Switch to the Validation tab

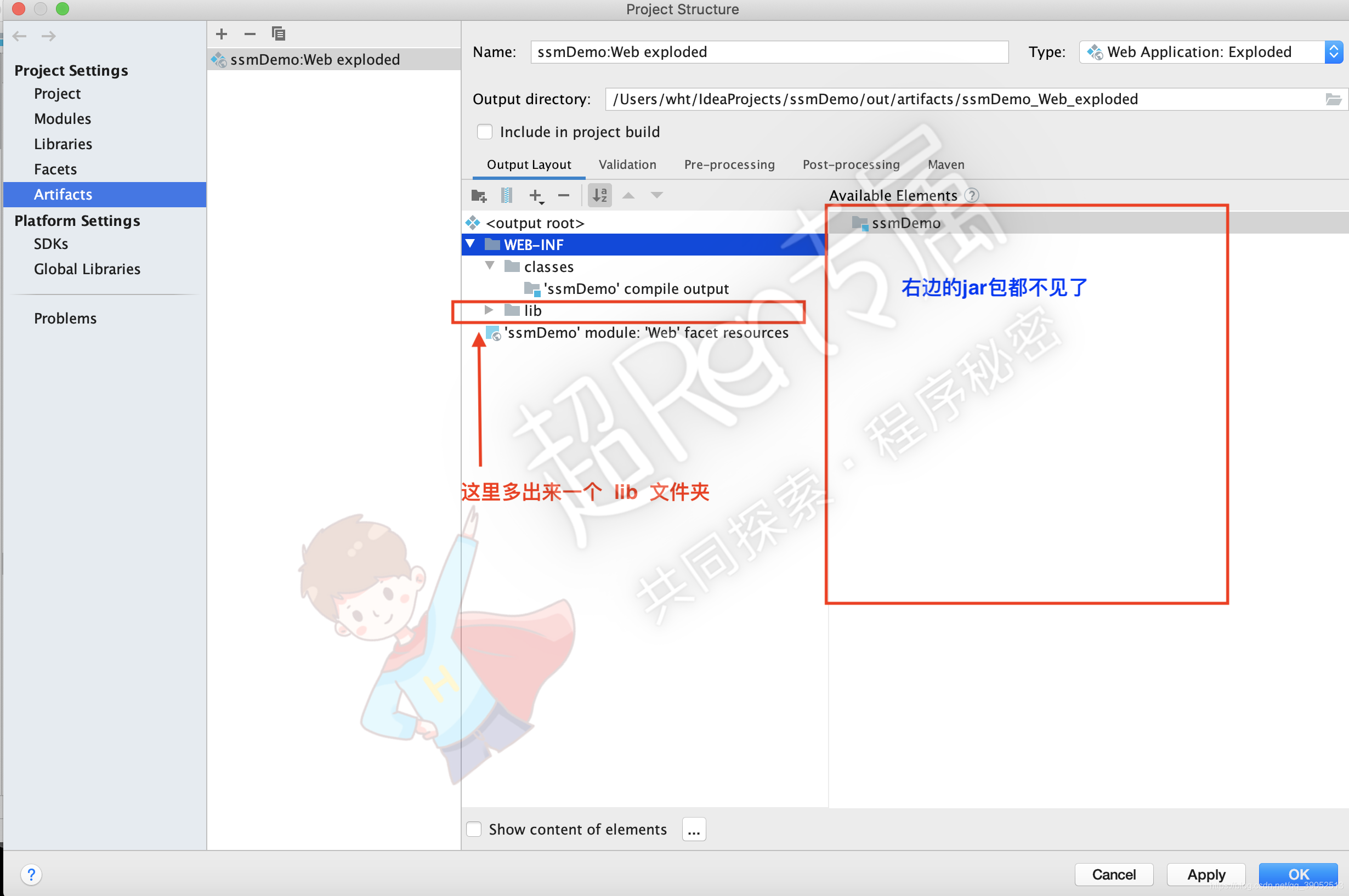(627, 165)
